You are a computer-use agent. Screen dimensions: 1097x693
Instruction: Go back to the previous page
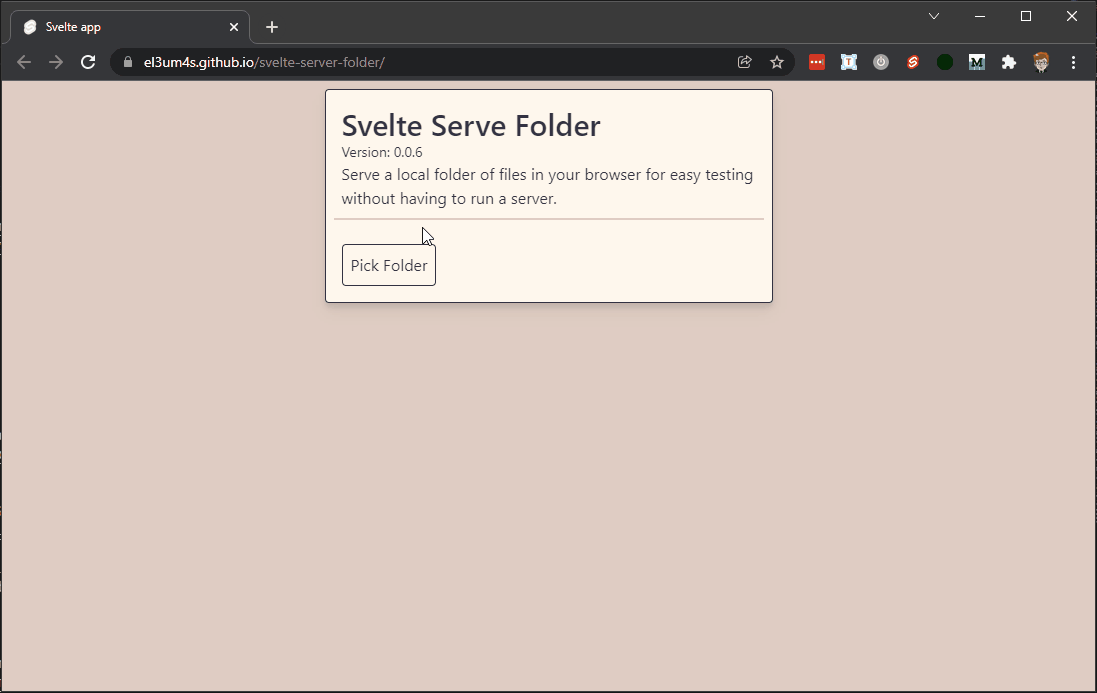[24, 62]
